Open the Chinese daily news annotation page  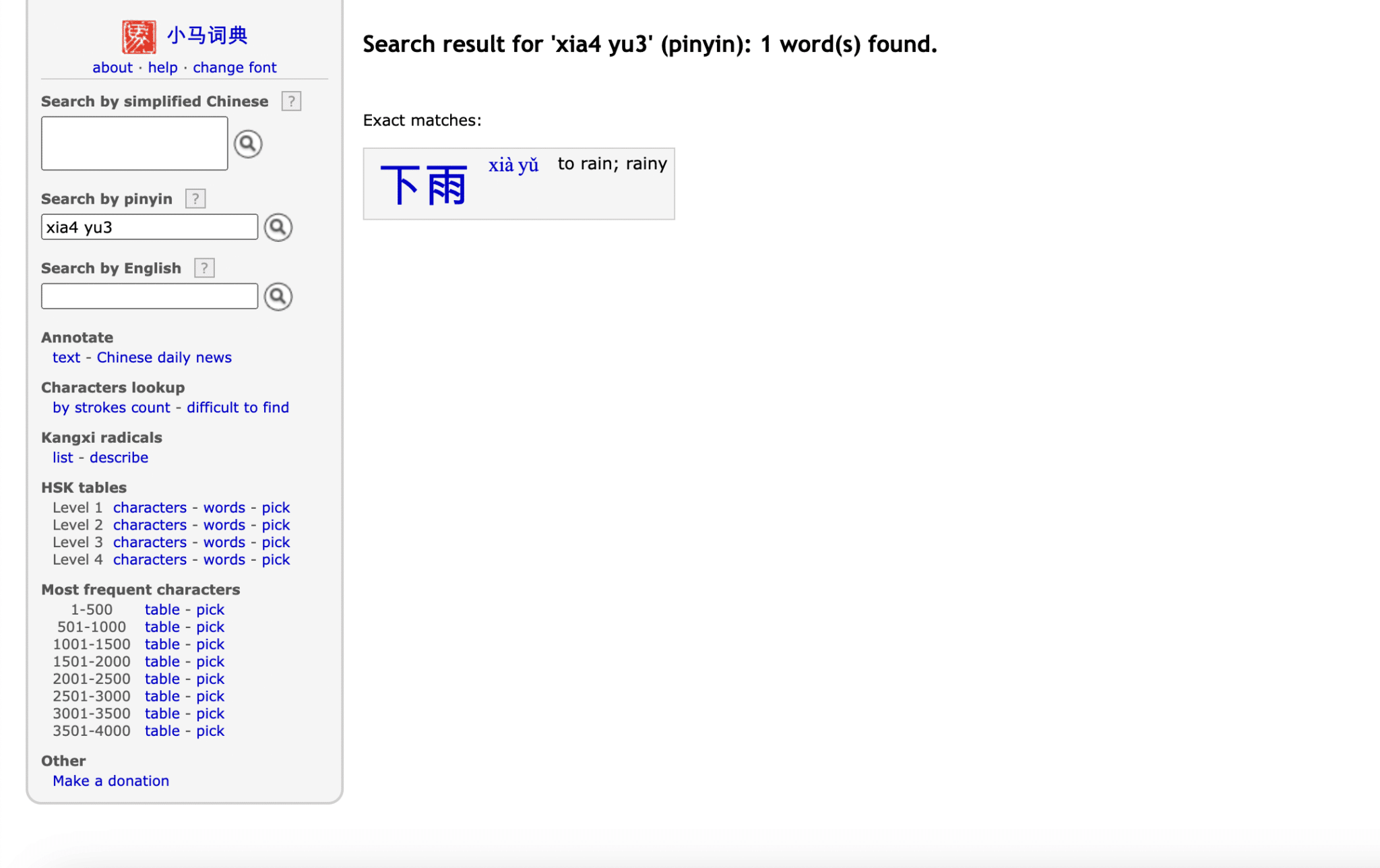(x=164, y=357)
